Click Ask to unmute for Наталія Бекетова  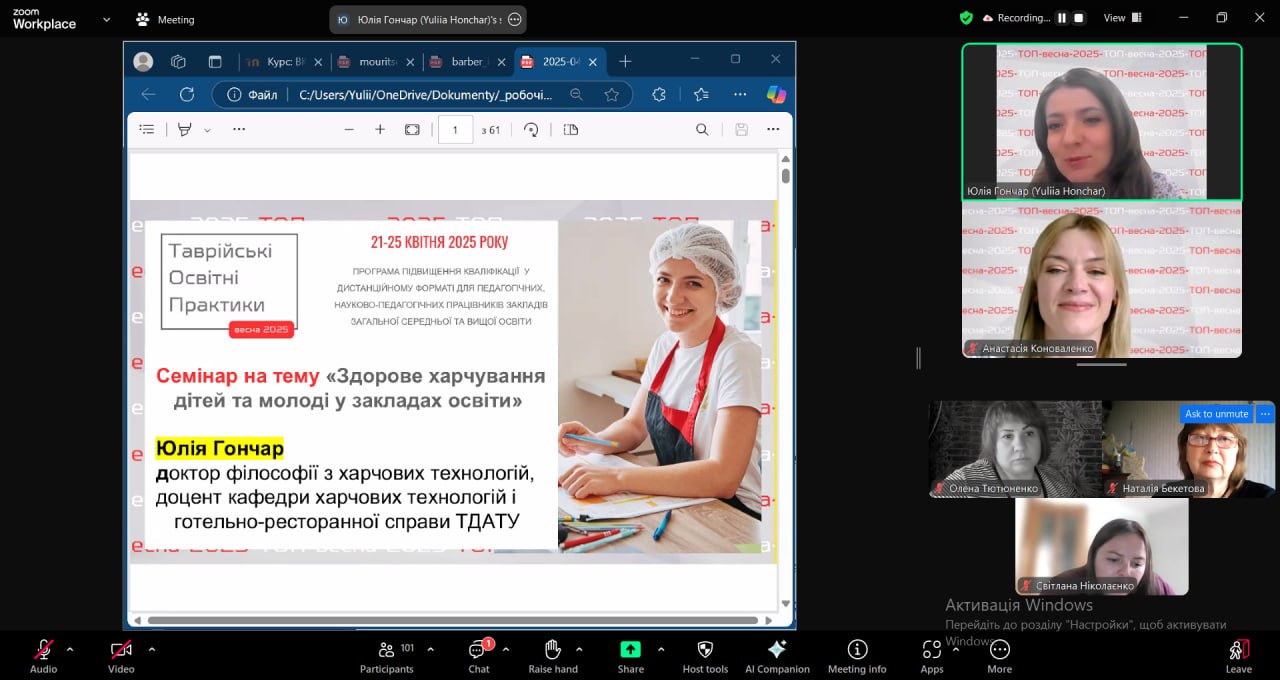(1216, 414)
